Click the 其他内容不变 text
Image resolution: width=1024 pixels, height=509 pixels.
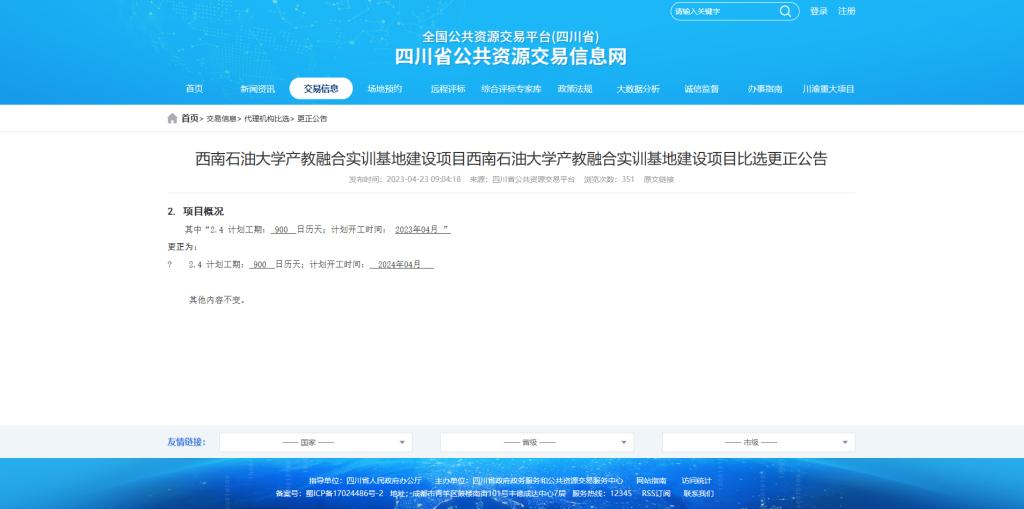click(217, 301)
